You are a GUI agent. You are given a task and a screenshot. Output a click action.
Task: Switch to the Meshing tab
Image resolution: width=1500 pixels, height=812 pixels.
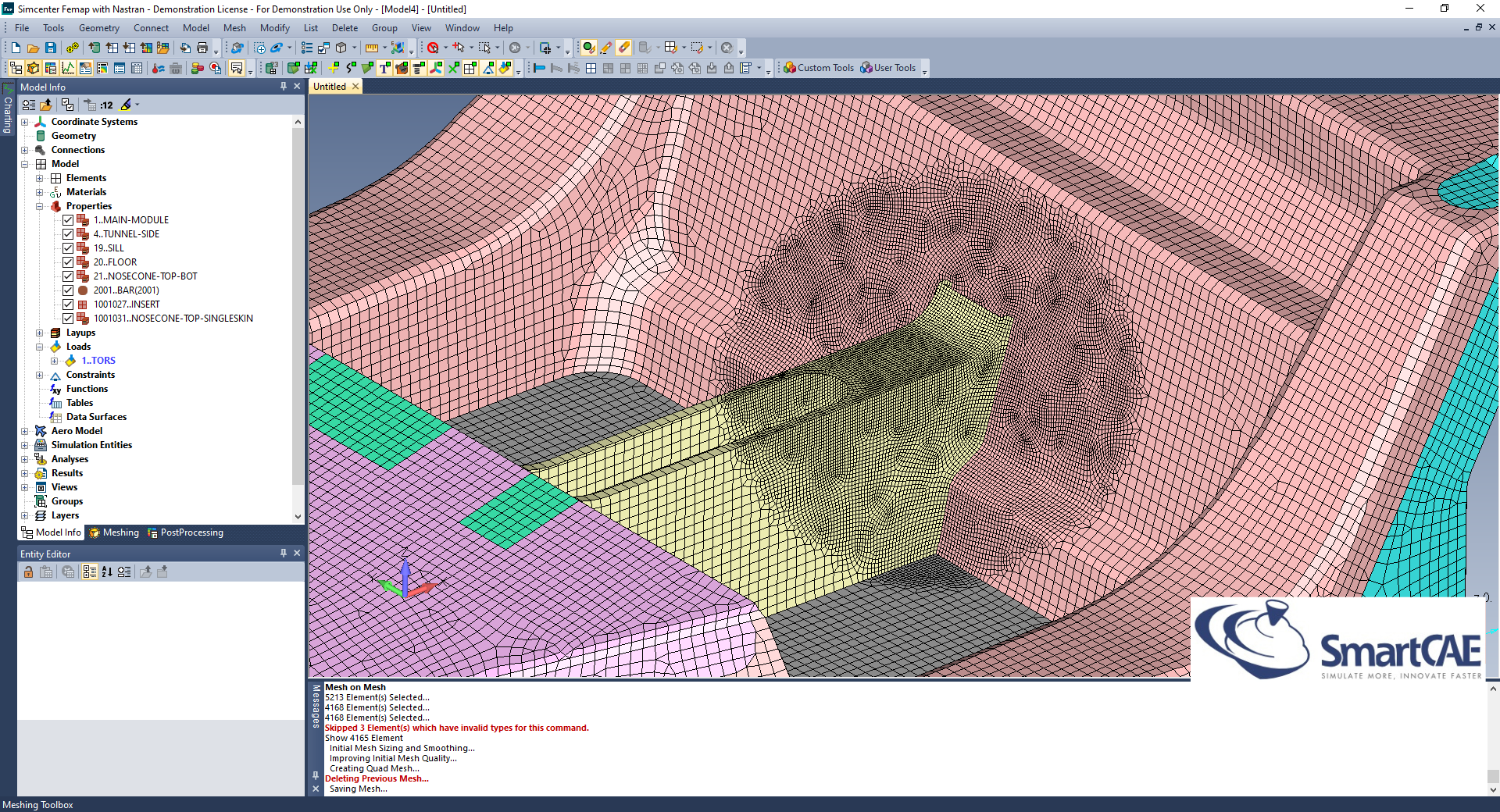click(114, 532)
